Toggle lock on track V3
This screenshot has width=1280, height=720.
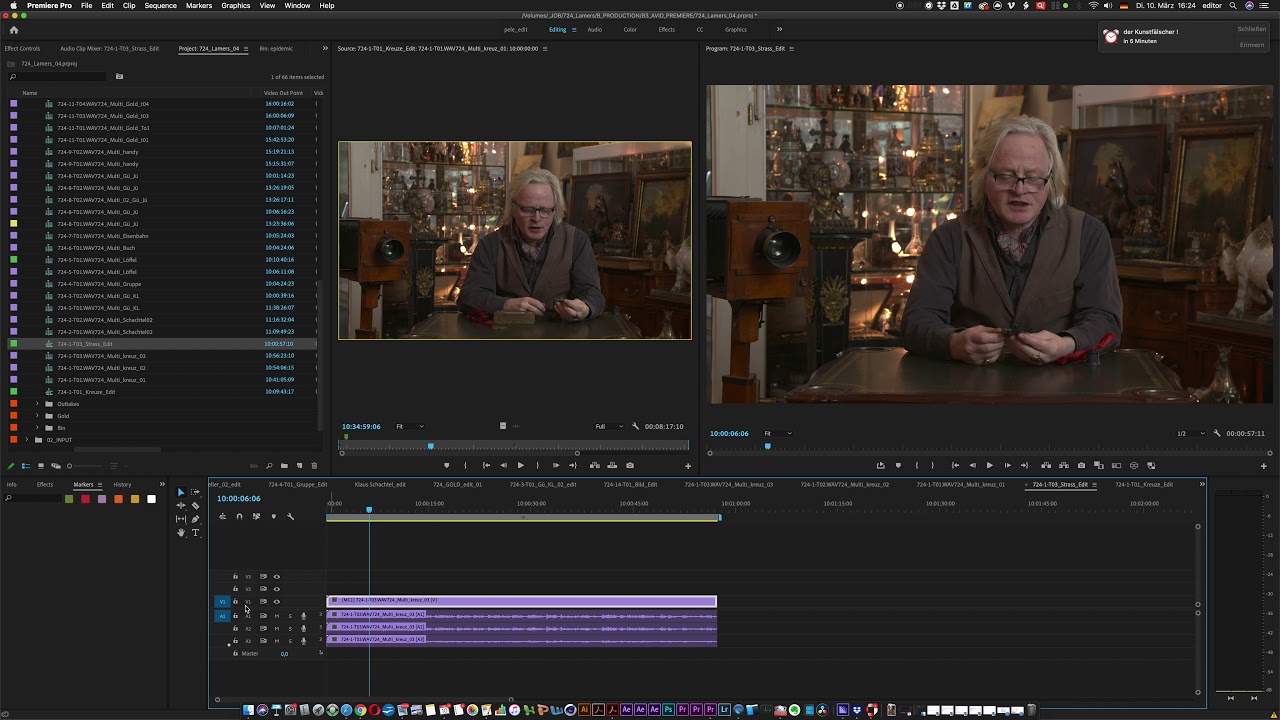[x=235, y=576]
